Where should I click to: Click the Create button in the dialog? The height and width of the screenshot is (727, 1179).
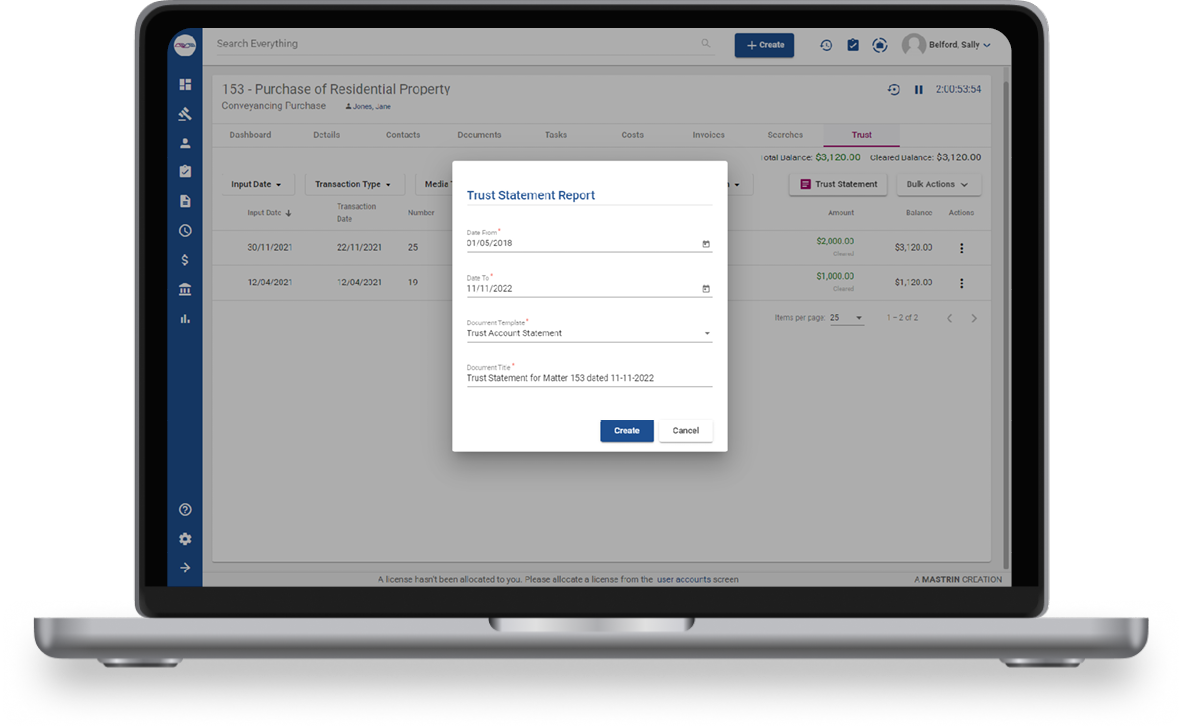(626, 431)
